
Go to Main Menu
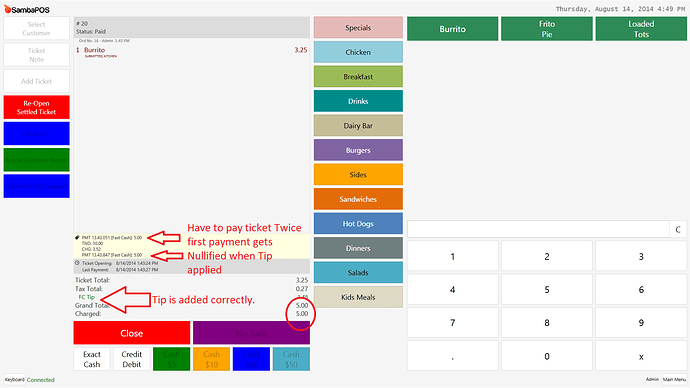pos(674,379)
